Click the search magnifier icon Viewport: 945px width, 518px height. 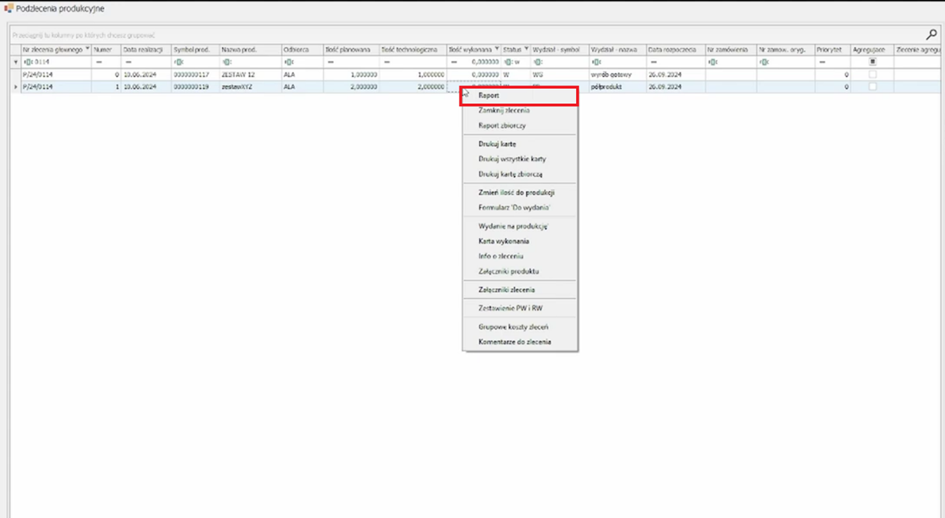(x=932, y=35)
